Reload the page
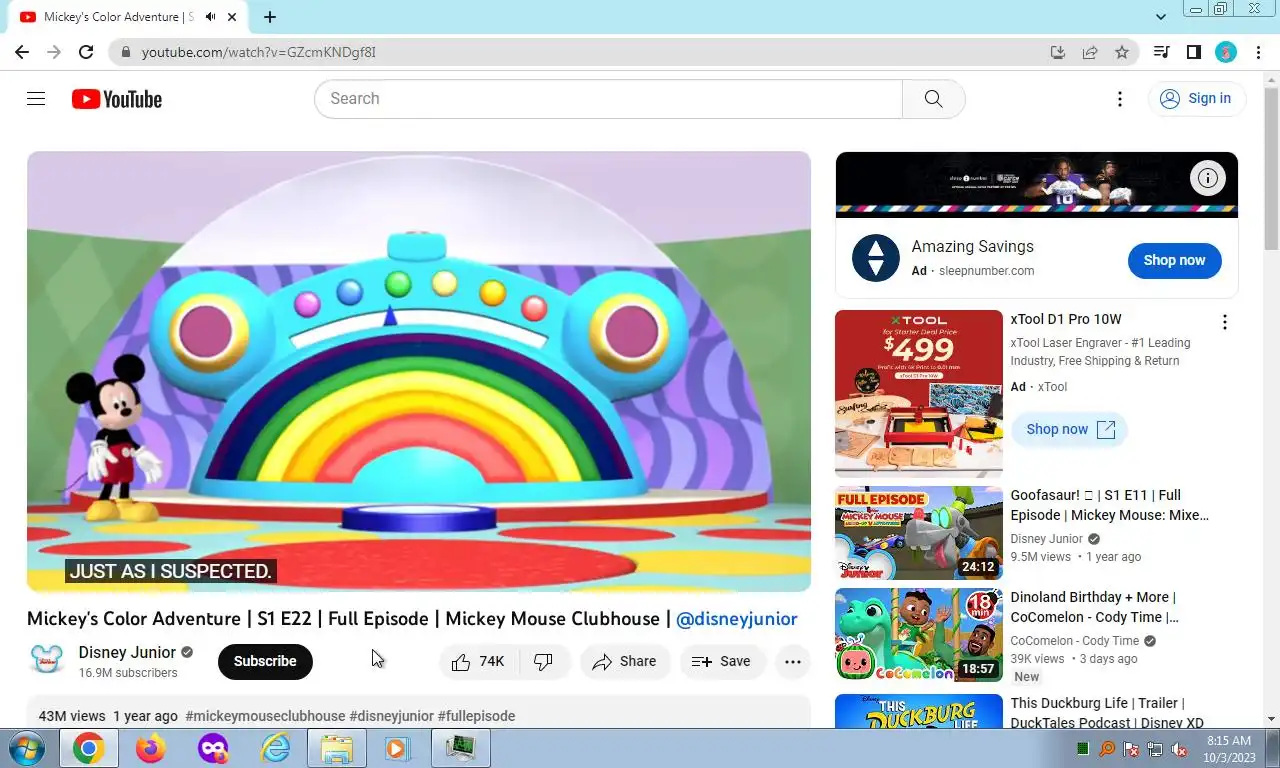Viewport: 1280px width, 768px height. pos(86,52)
